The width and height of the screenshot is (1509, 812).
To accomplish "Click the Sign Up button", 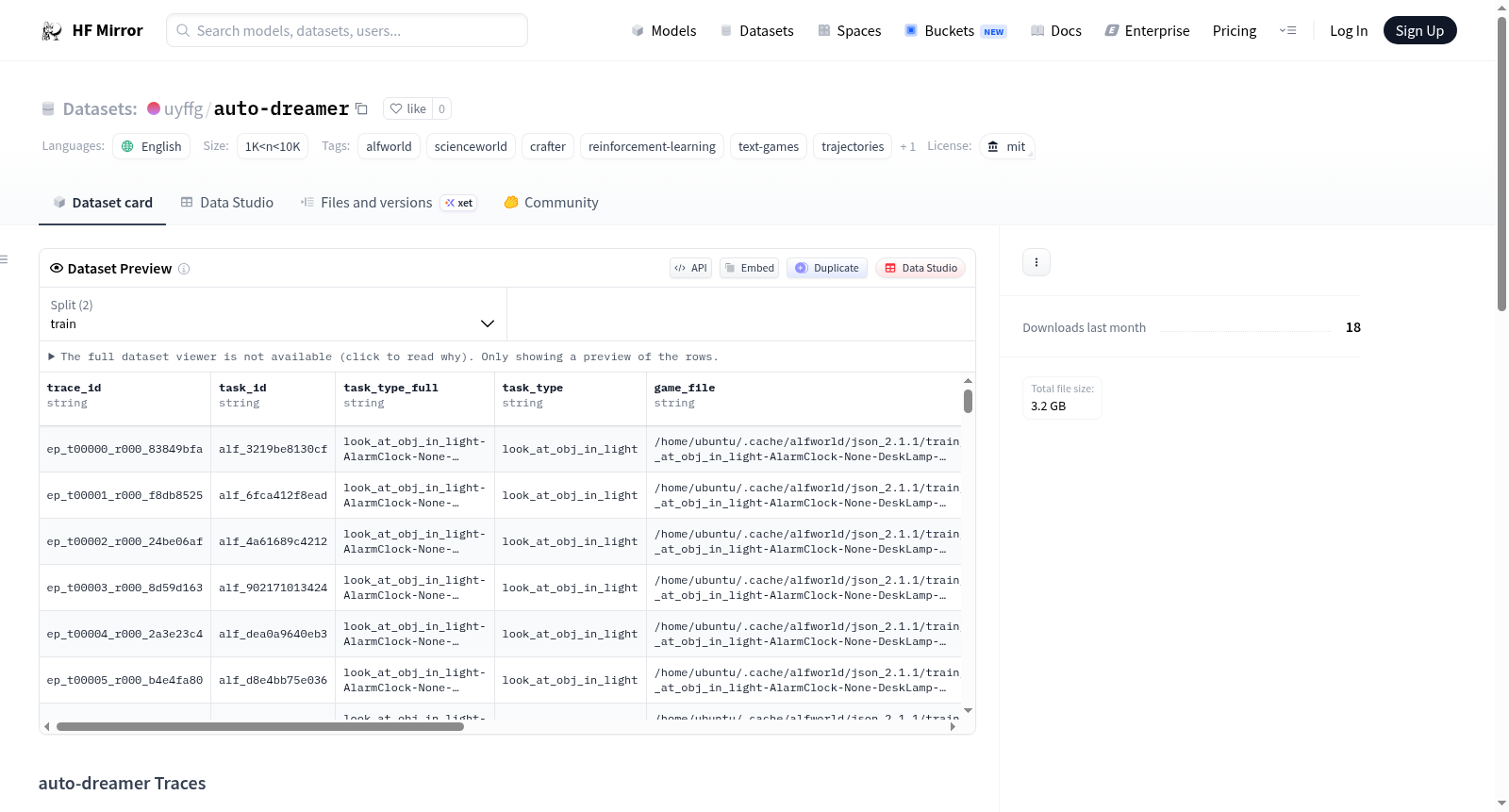I will point(1419,30).
